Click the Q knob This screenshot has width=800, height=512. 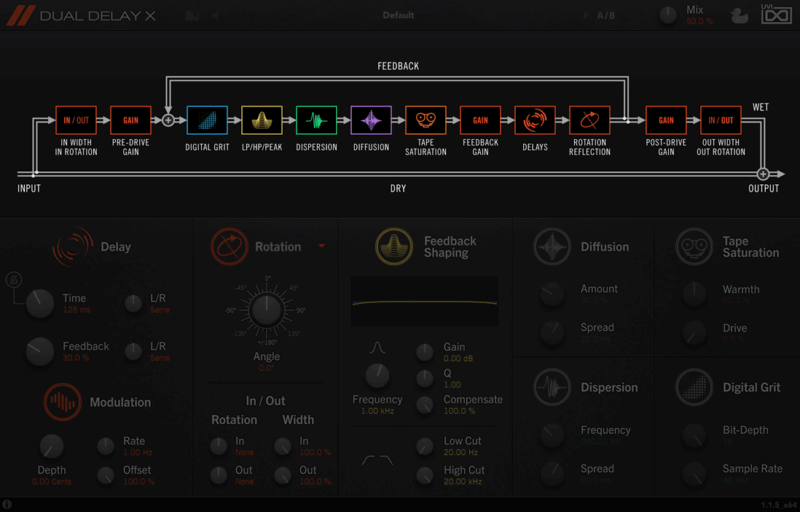[x=425, y=378]
